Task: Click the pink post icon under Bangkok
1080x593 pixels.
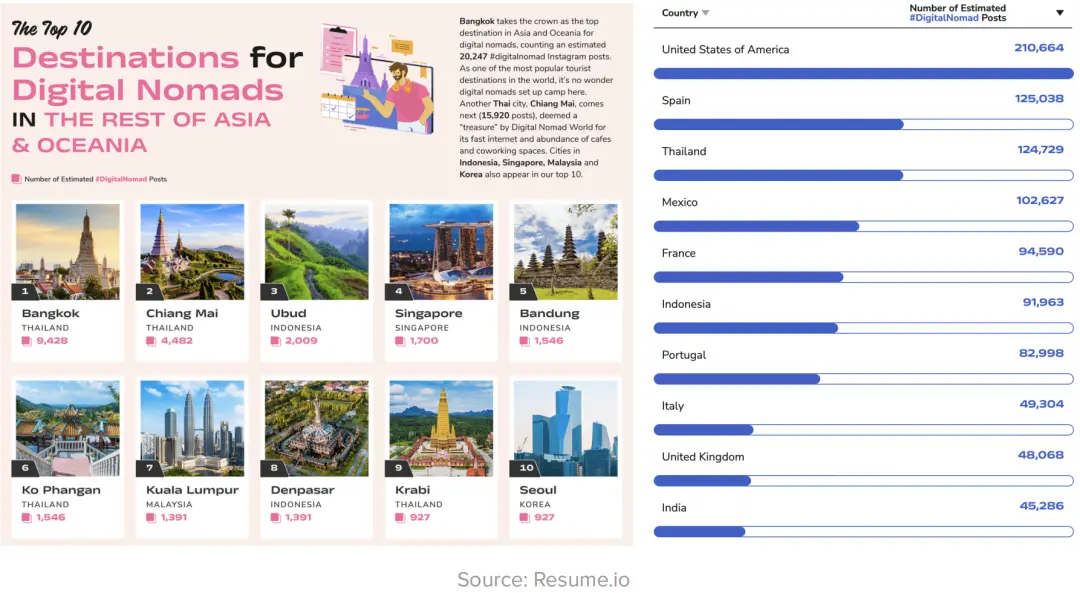Action: 27,341
